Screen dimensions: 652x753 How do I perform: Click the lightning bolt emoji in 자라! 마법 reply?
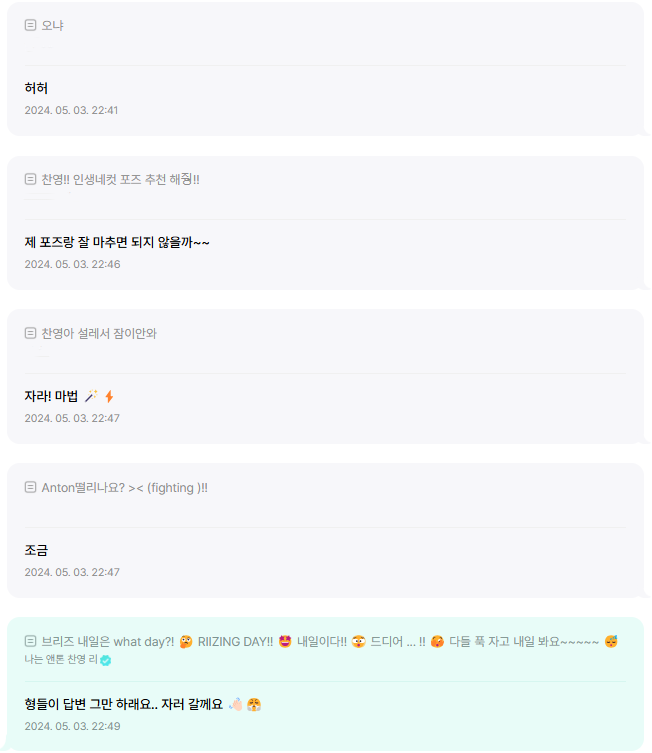coord(109,396)
